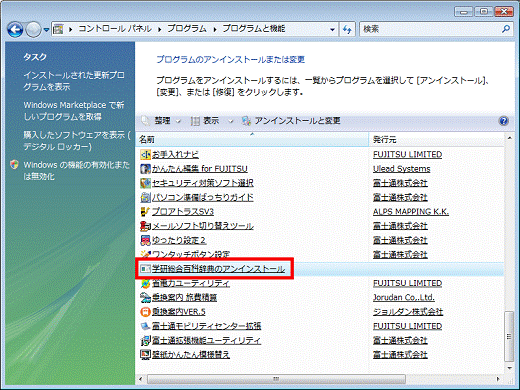This screenshot has height=390, width=520.
Task: Open the 整理 toolbar menu
Action: [162, 121]
